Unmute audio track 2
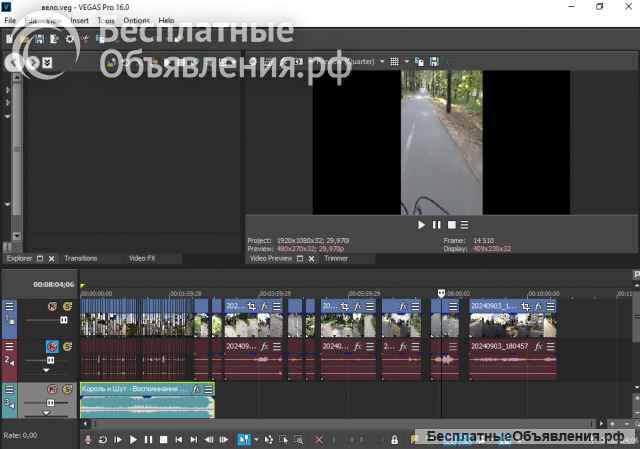640x449 pixels. point(52,347)
